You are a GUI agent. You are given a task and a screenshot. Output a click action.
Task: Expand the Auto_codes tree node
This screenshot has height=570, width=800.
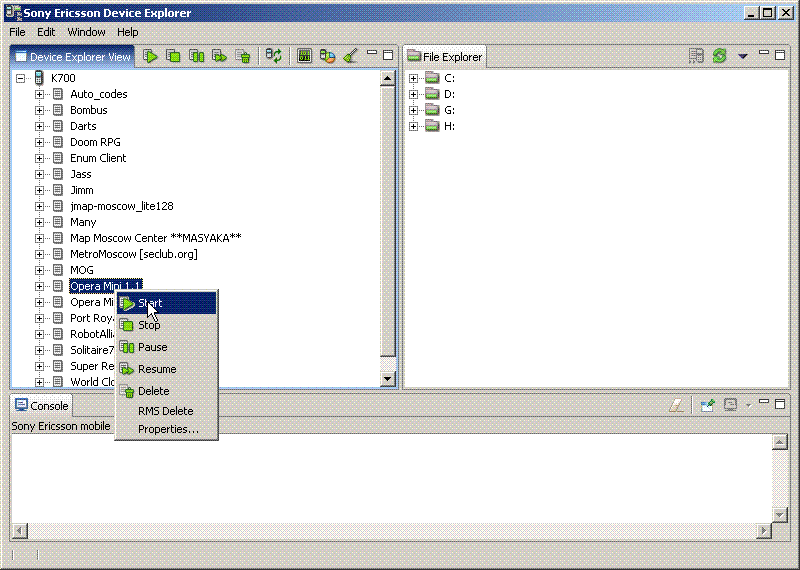pyautogui.click(x=39, y=94)
